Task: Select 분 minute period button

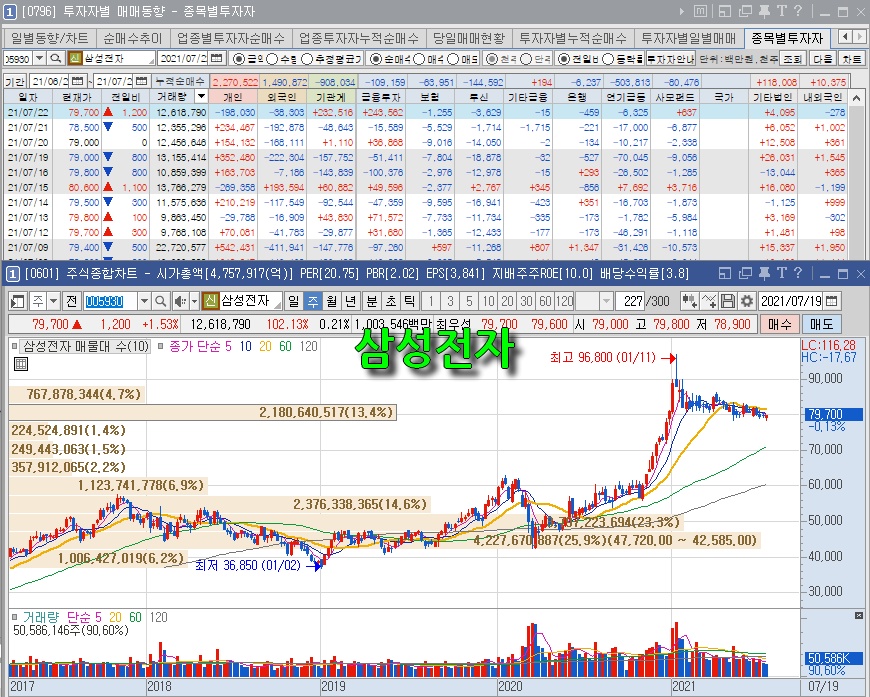Action: (x=372, y=301)
